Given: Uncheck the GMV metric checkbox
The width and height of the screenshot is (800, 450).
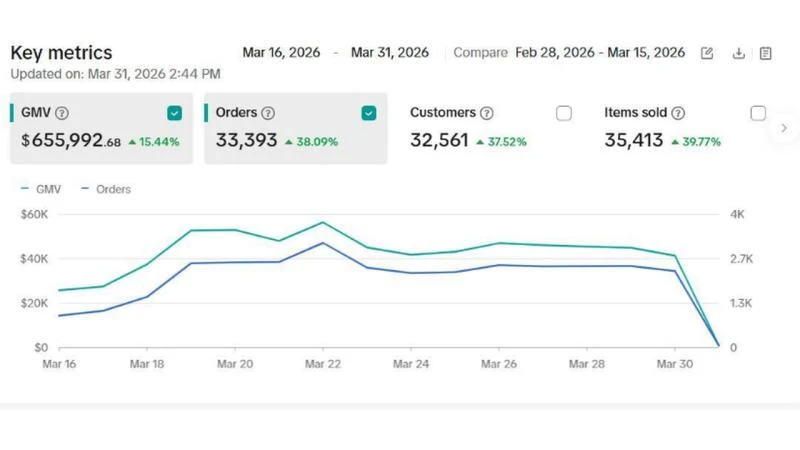Looking at the screenshot, I should point(174,113).
